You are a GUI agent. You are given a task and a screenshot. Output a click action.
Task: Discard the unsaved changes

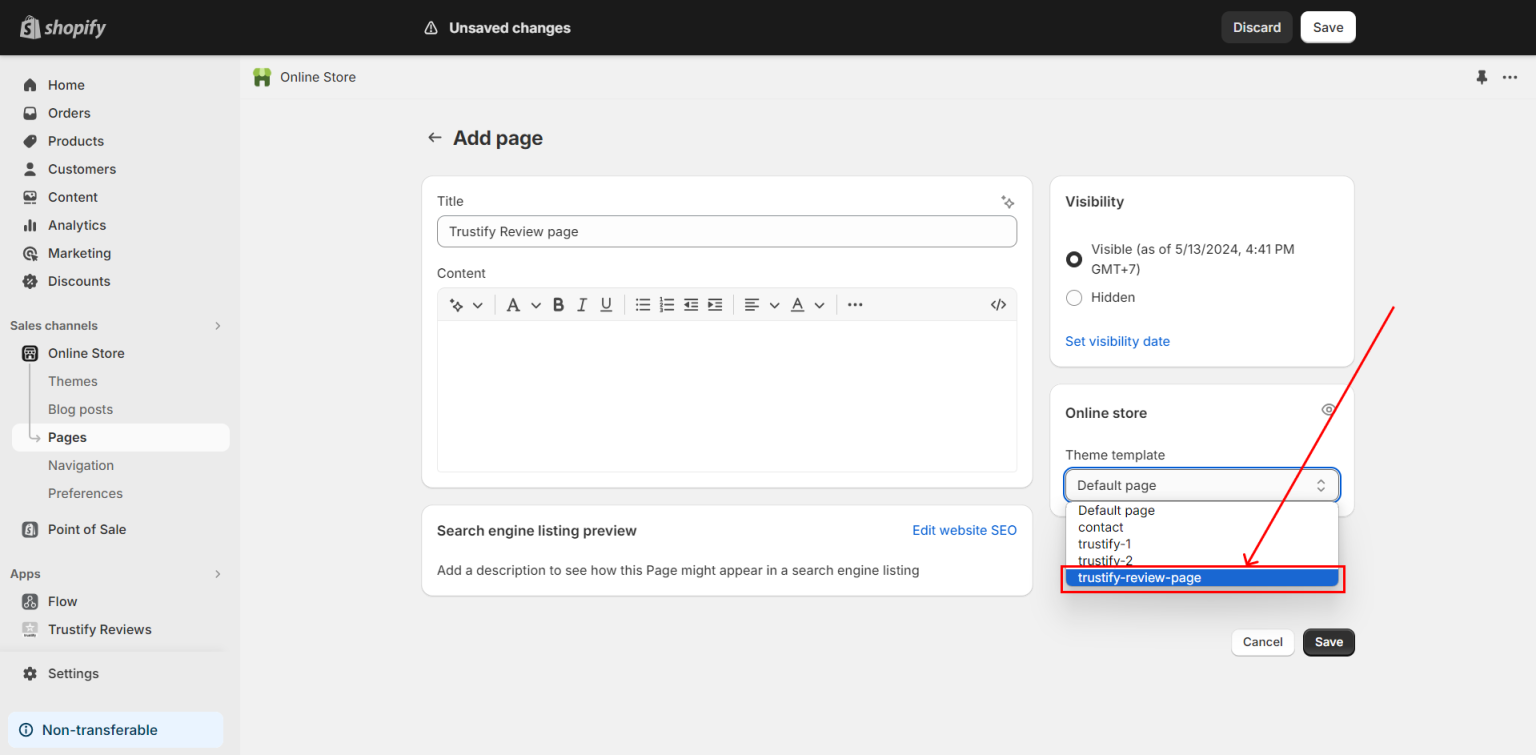pos(1256,27)
